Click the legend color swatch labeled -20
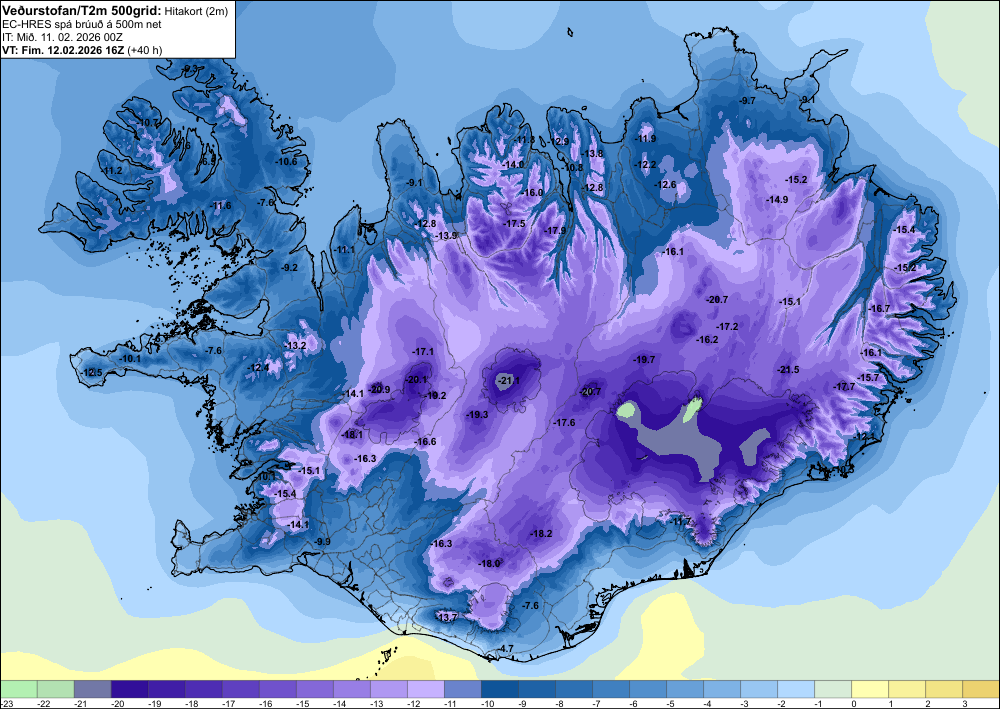Image resolution: width=1000 pixels, height=709 pixels. pos(129,689)
